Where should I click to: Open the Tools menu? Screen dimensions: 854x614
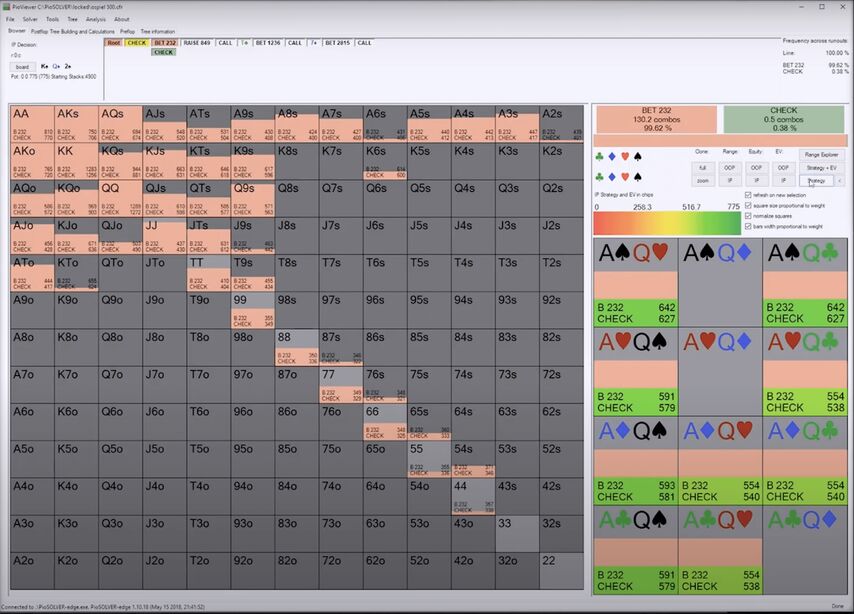[x=52, y=19]
